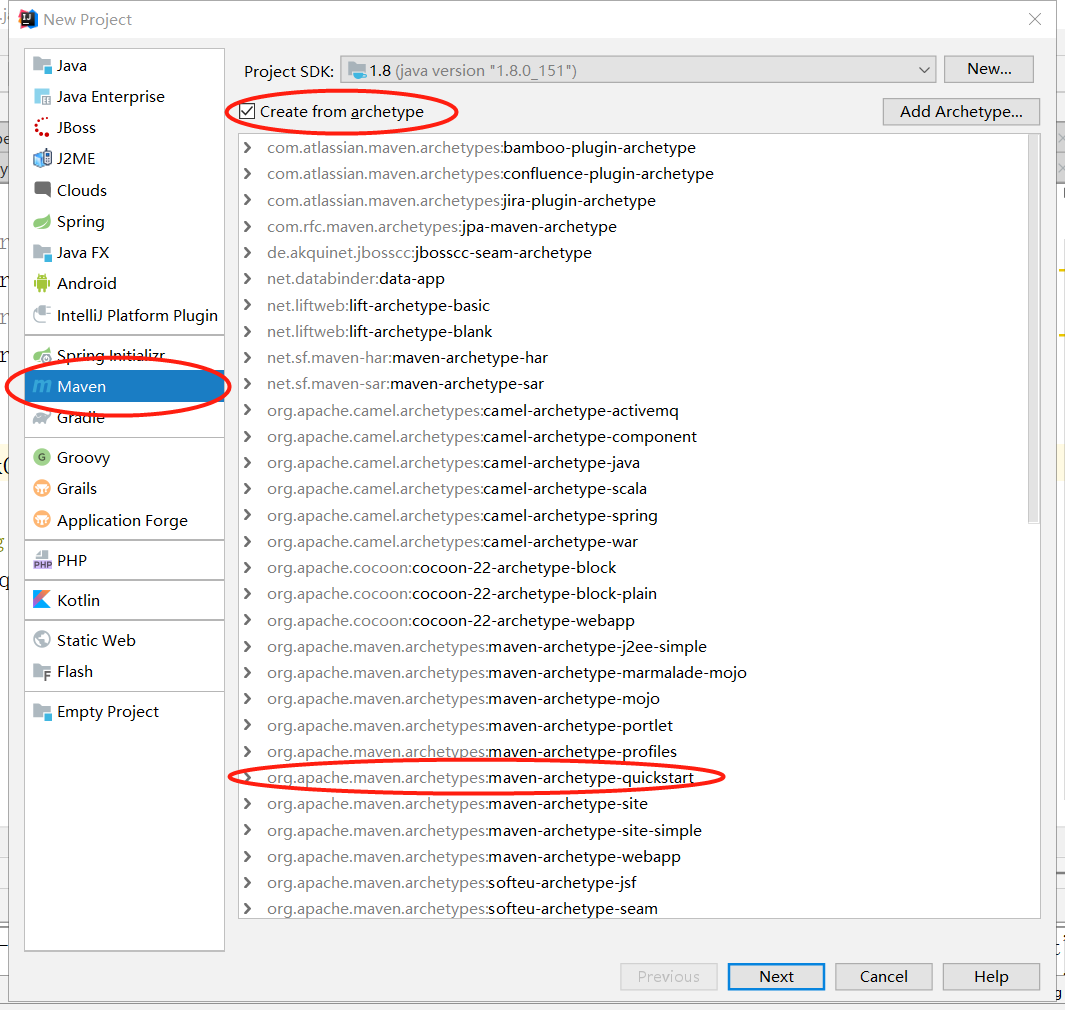Expand the bamboo-plugin-archetype entry
1065x1010 pixels.
[x=248, y=148]
